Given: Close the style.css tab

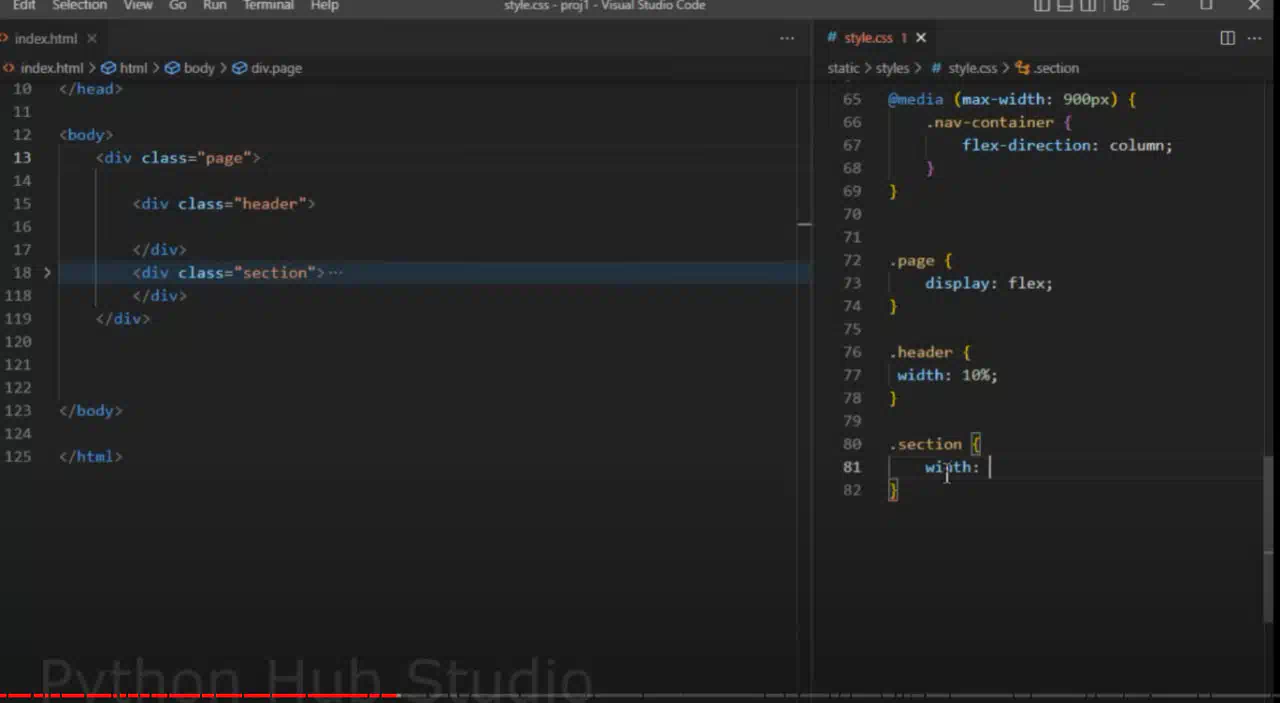Looking at the screenshot, I should click(x=921, y=38).
